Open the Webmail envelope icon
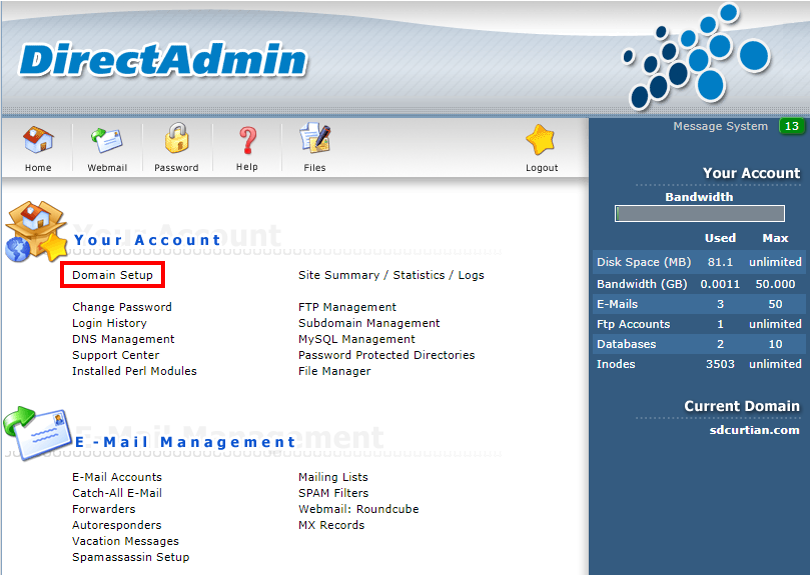The height and width of the screenshot is (575, 810). tap(107, 141)
